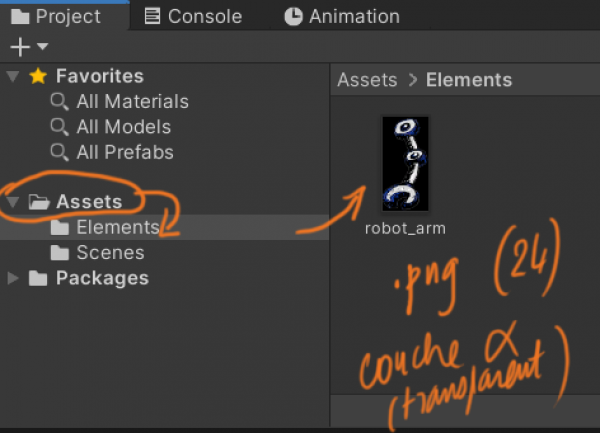The width and height of the screenshot is (600, 433).
Task: Click the Assets open folder icon
Action: click(x=39, y=202)
